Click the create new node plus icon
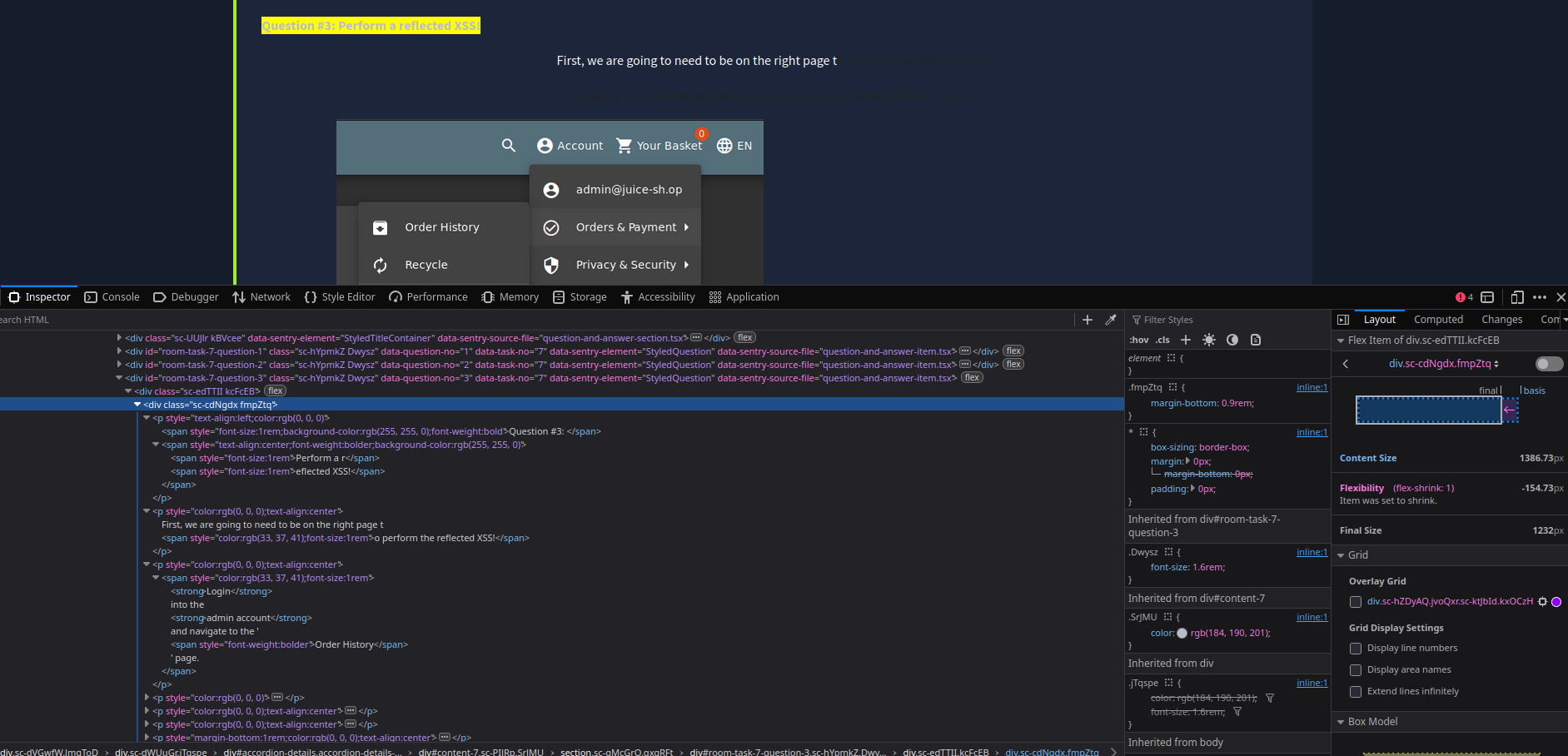 click(1087, 320)
